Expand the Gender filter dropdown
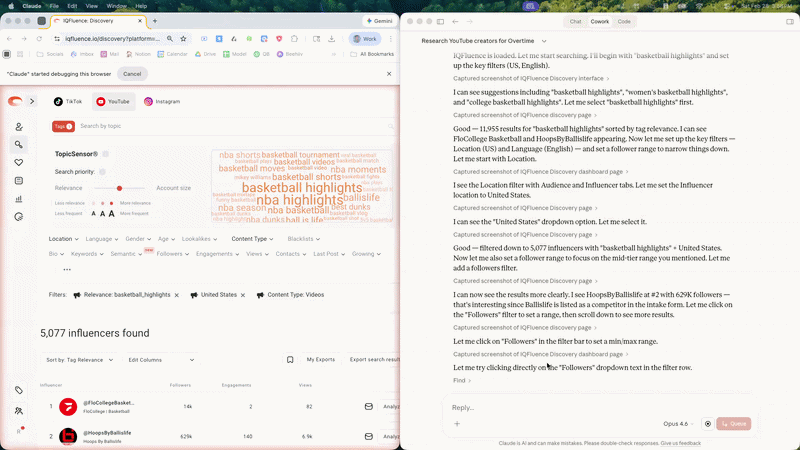 [138, 239]
